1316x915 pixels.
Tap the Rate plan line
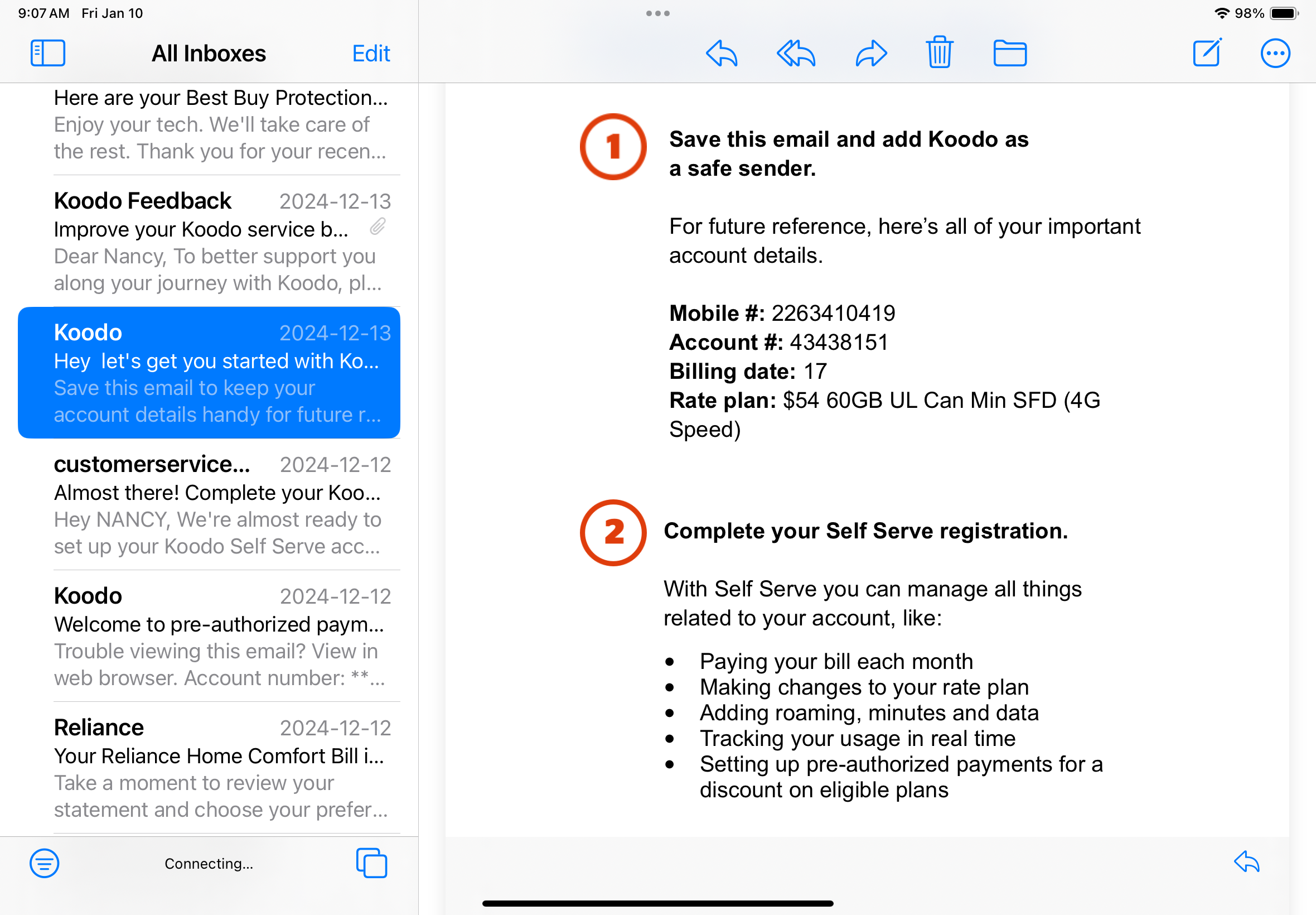[884, 415]
